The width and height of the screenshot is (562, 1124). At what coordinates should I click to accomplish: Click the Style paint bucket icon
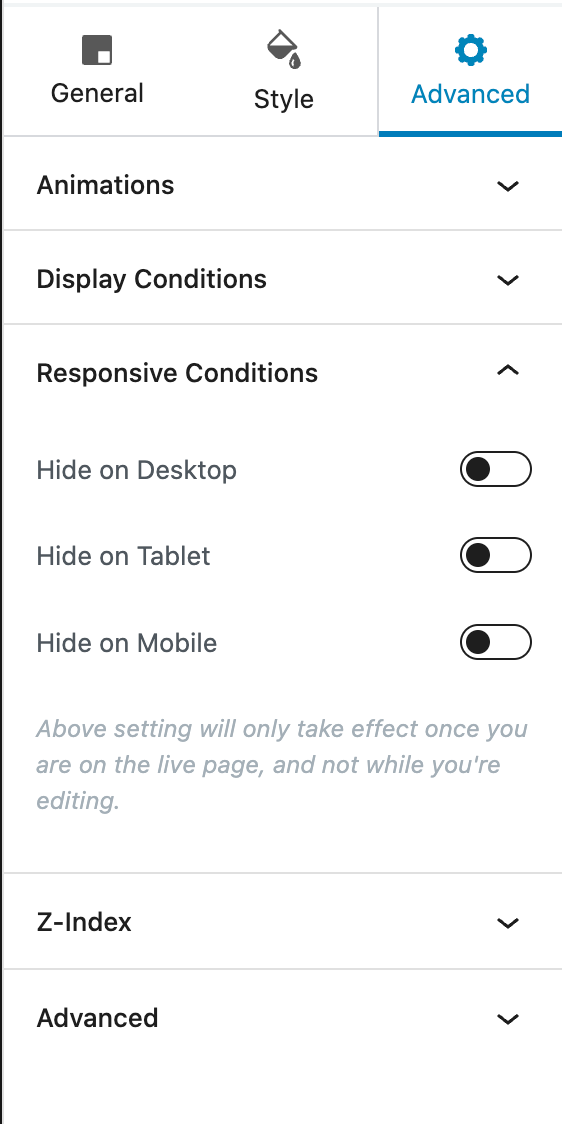pyautogui.click(x=284, y=49)
